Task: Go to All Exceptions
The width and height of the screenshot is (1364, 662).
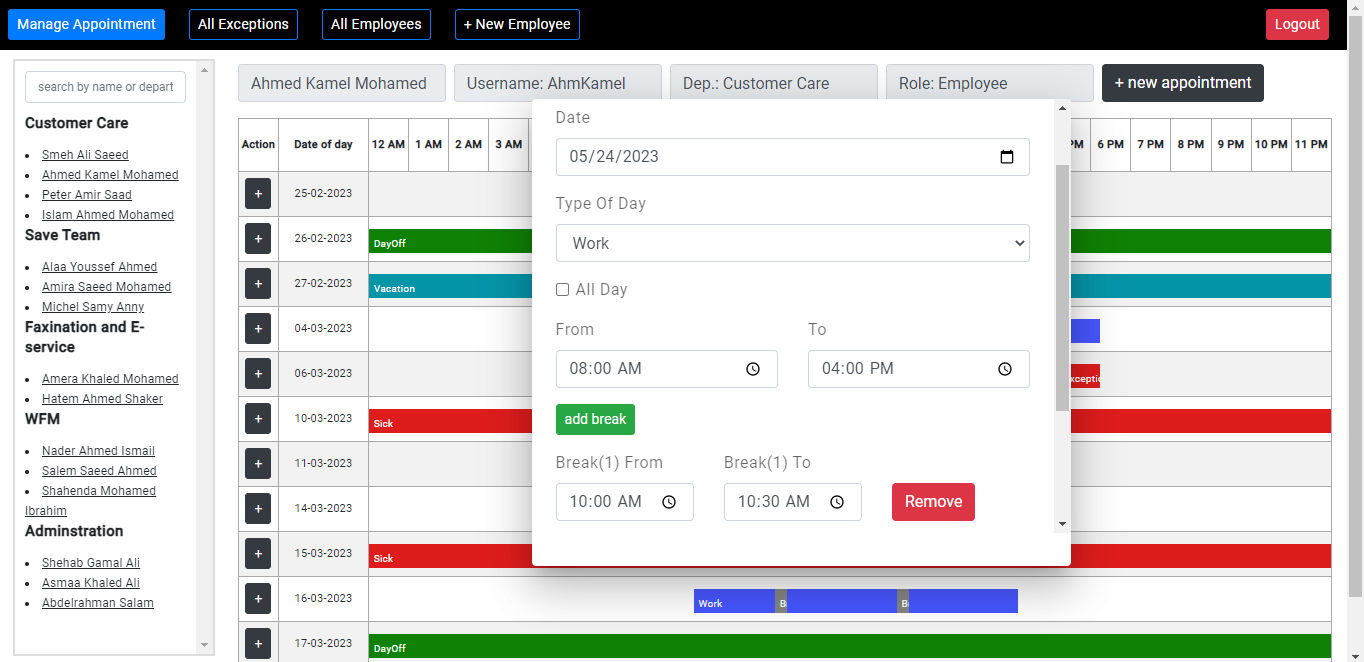Action: pyautogui.click(x=243, y=24)
